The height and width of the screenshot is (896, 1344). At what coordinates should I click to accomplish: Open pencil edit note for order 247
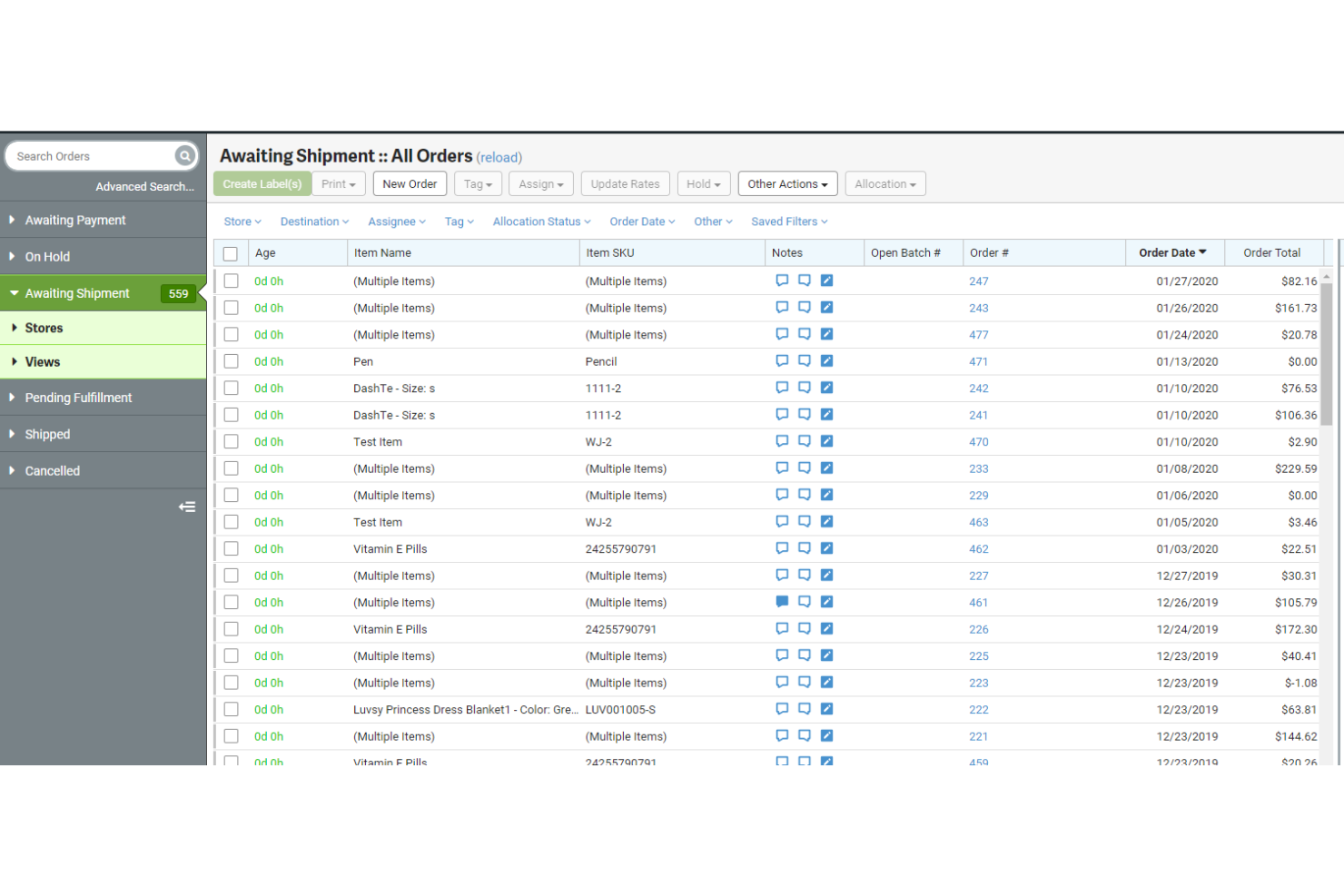pos(826,281)
